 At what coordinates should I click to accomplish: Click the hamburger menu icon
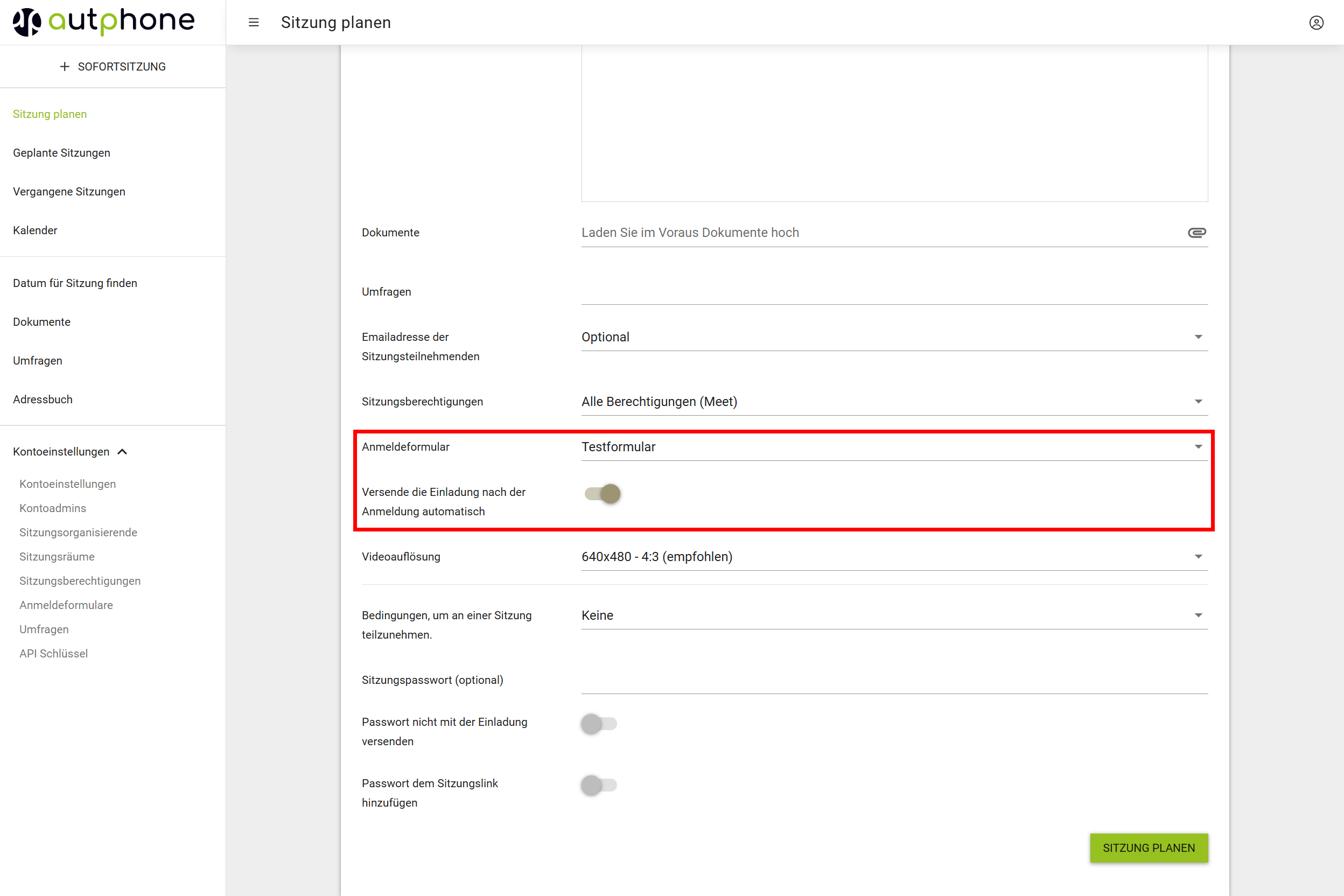click(x=254, y=22)
